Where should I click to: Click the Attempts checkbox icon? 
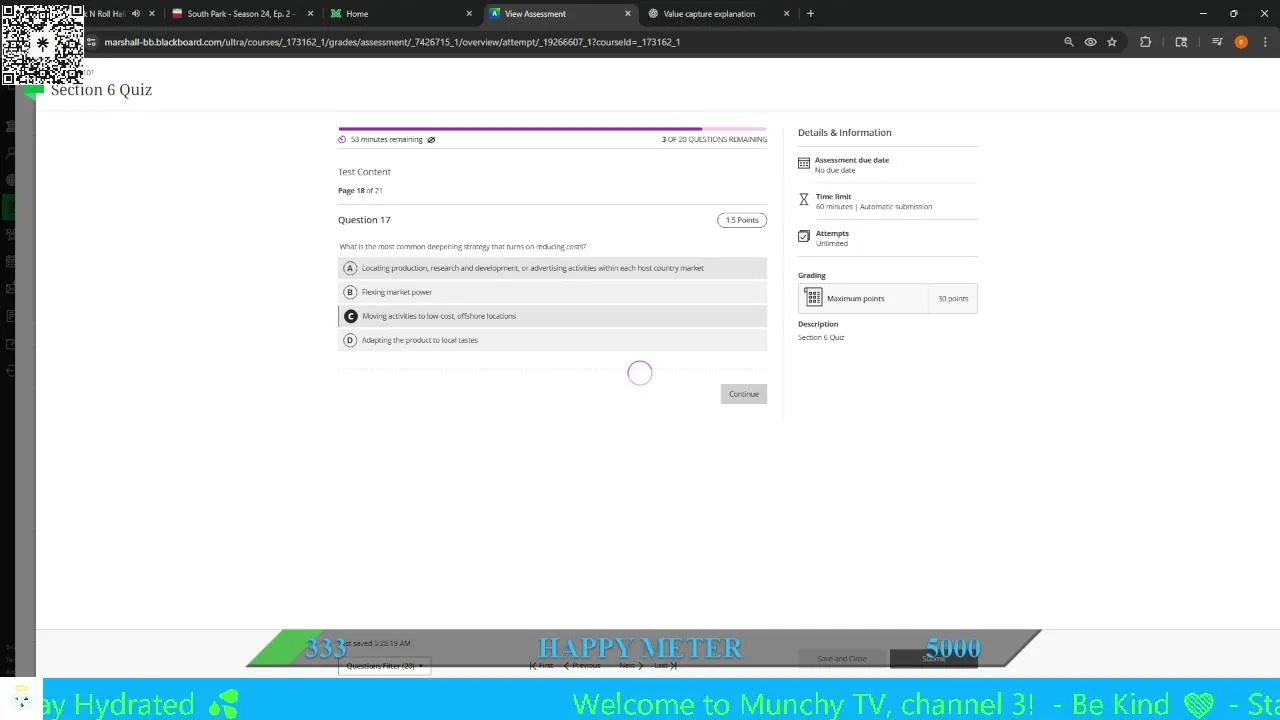click(x=804, y=236)
